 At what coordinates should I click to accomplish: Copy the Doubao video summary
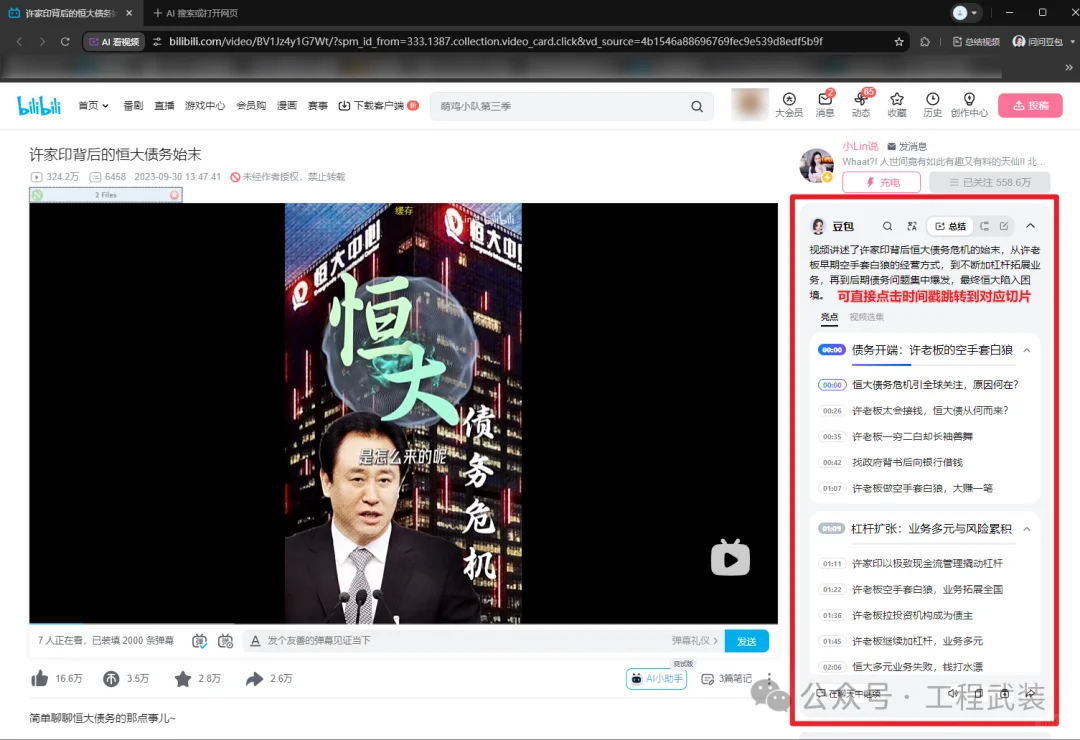pyautogui.click(x=985, y=226)
